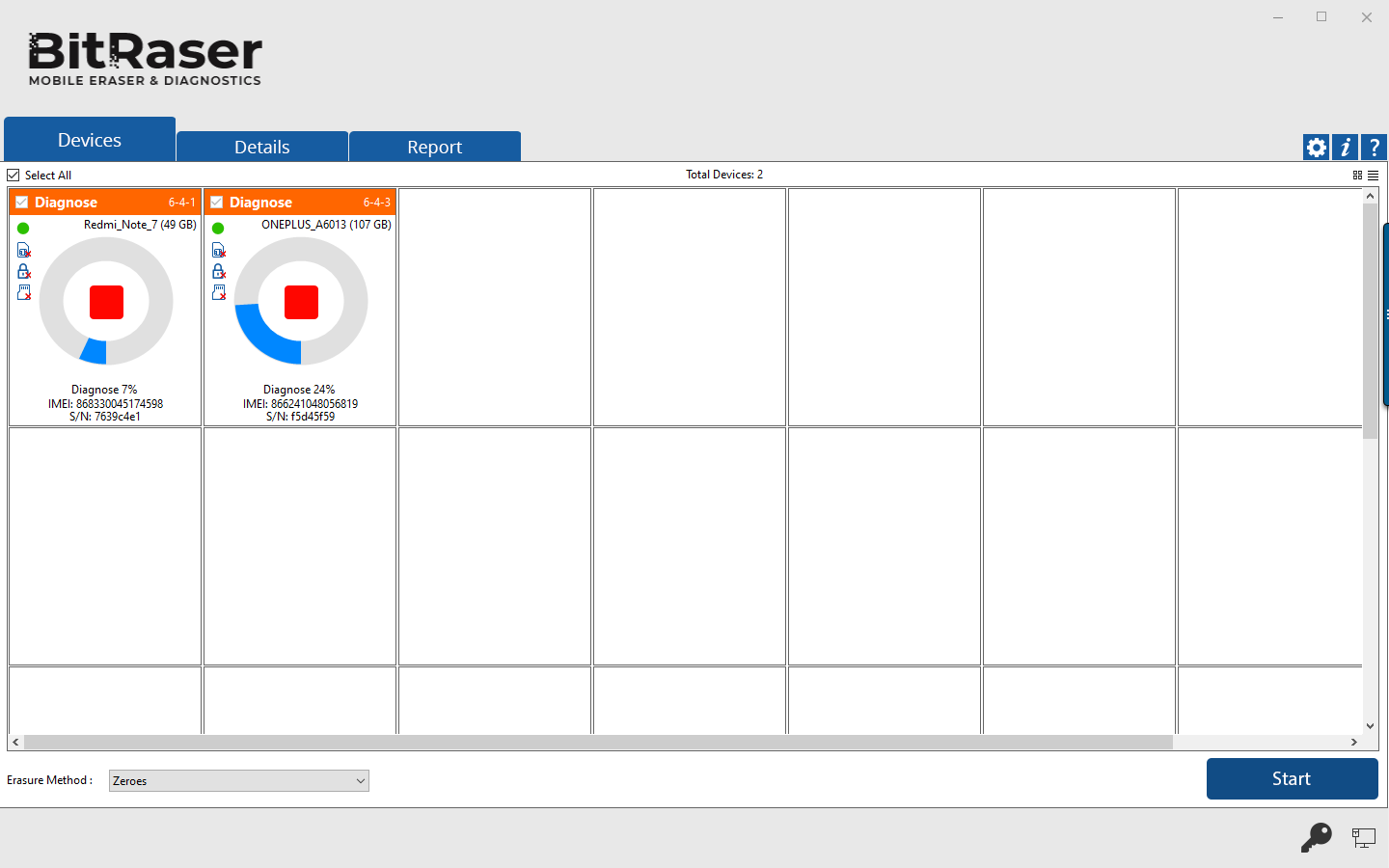
Task: Click 'Erasure Method :' label
Action: point(50,780)
